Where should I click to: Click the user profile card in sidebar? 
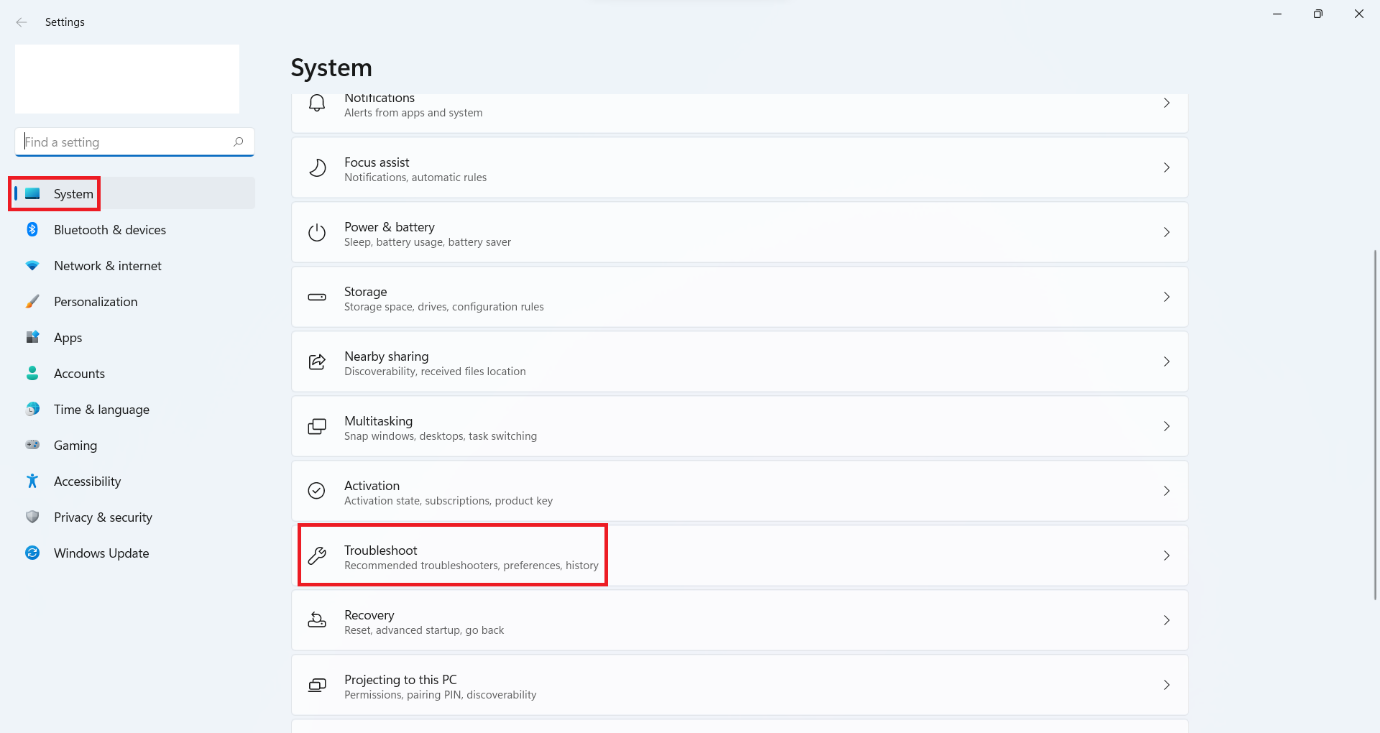(127, 79)
